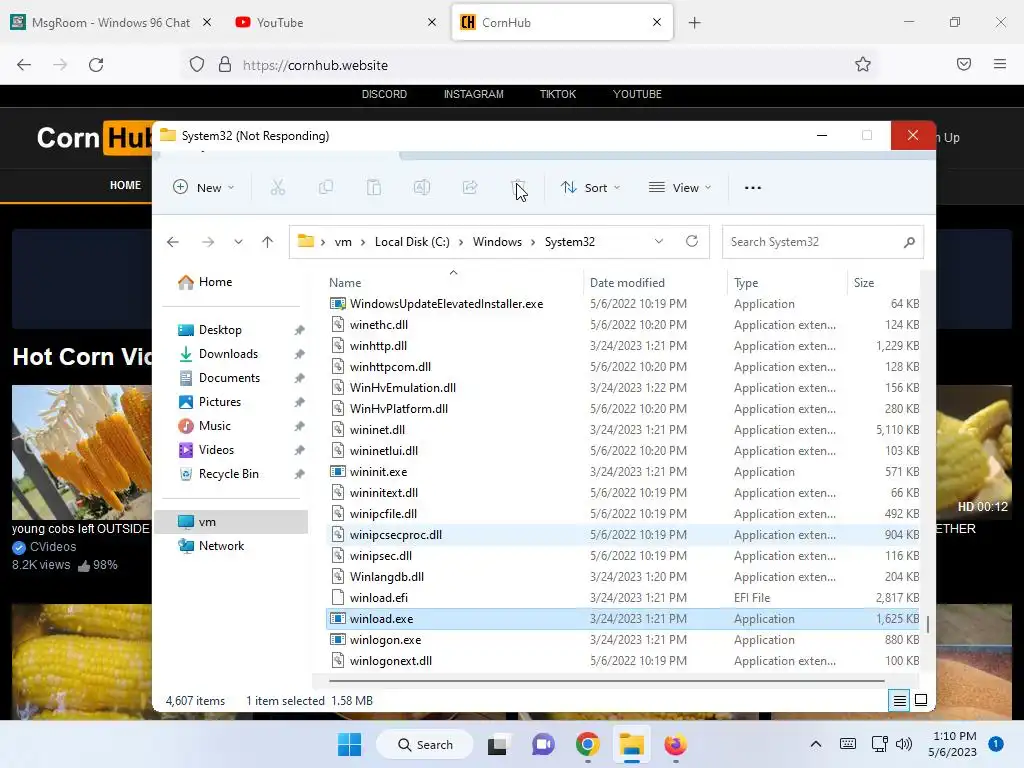Open Recycle Bin in the navigation pane
Viewport: 1024px width, 768px height.
(x=228, y=474)
